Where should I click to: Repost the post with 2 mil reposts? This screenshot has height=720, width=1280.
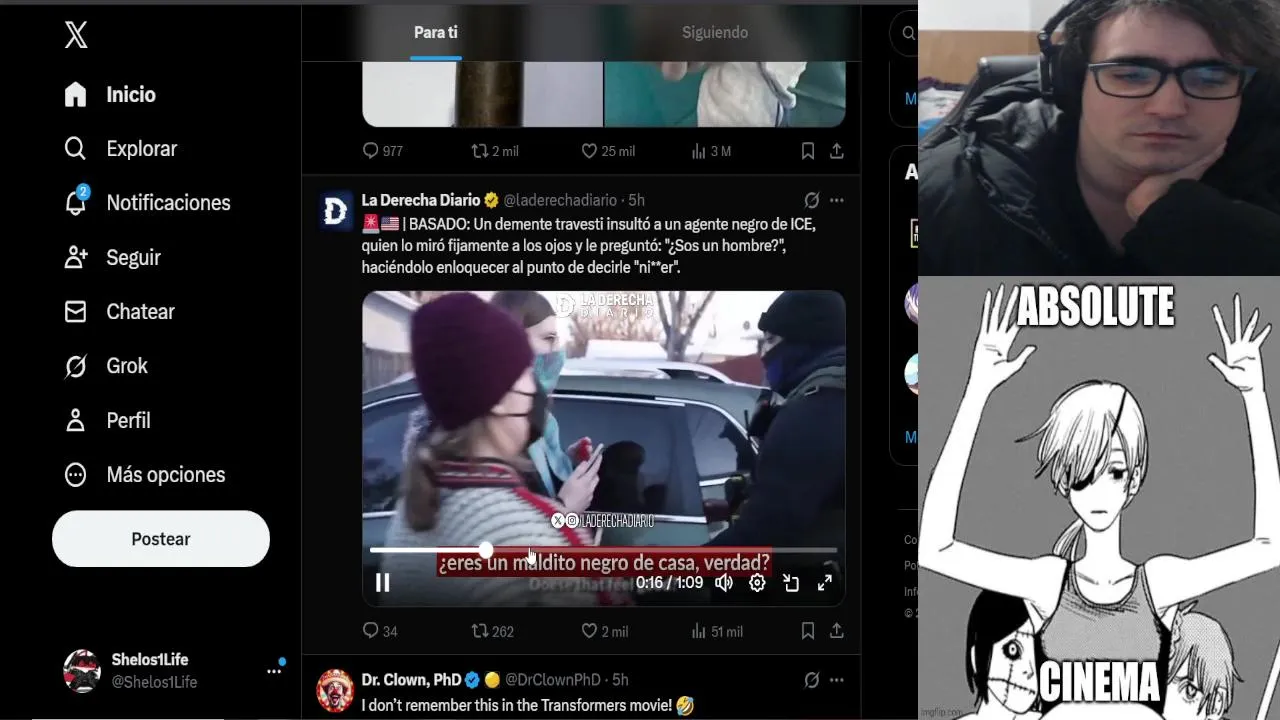pyautogui.click(x=496, y=151)
